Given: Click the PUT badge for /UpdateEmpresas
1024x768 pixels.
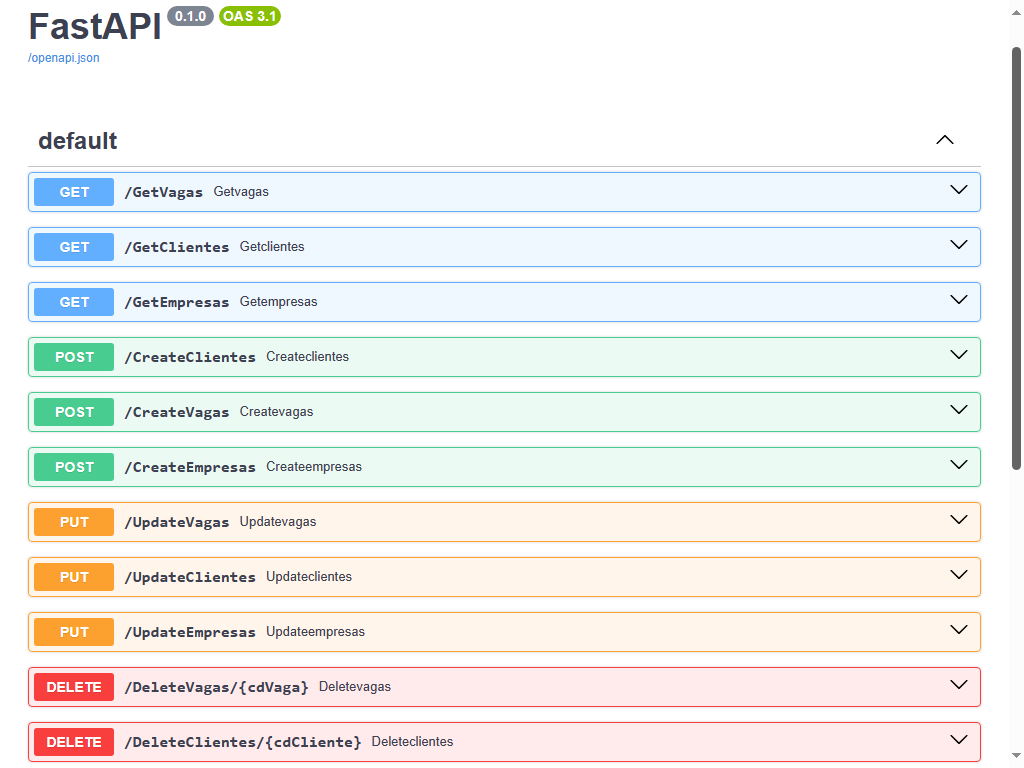Looking at the screenshot, I should click(74, 632).
